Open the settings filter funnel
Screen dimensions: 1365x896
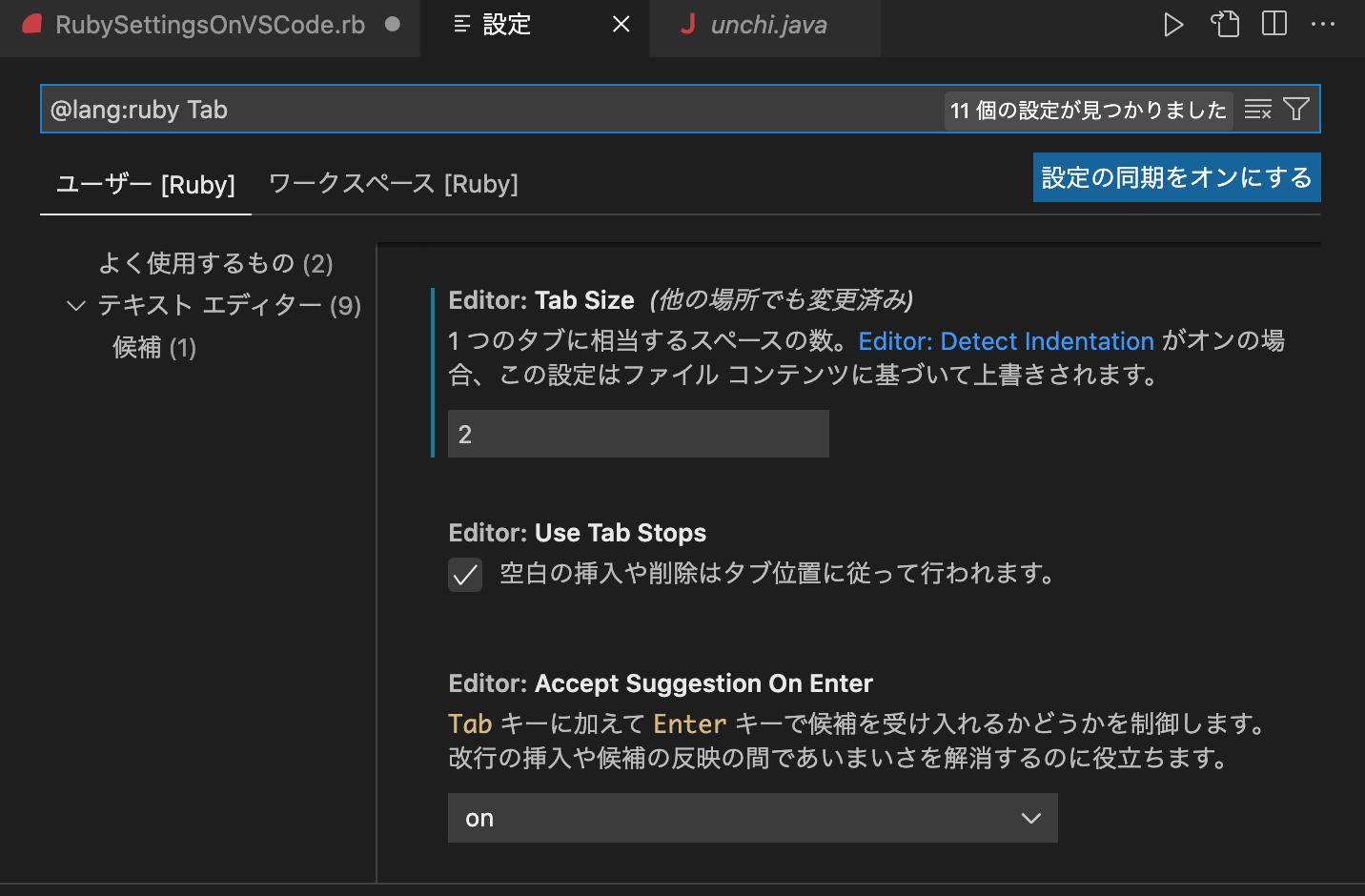1296,109
